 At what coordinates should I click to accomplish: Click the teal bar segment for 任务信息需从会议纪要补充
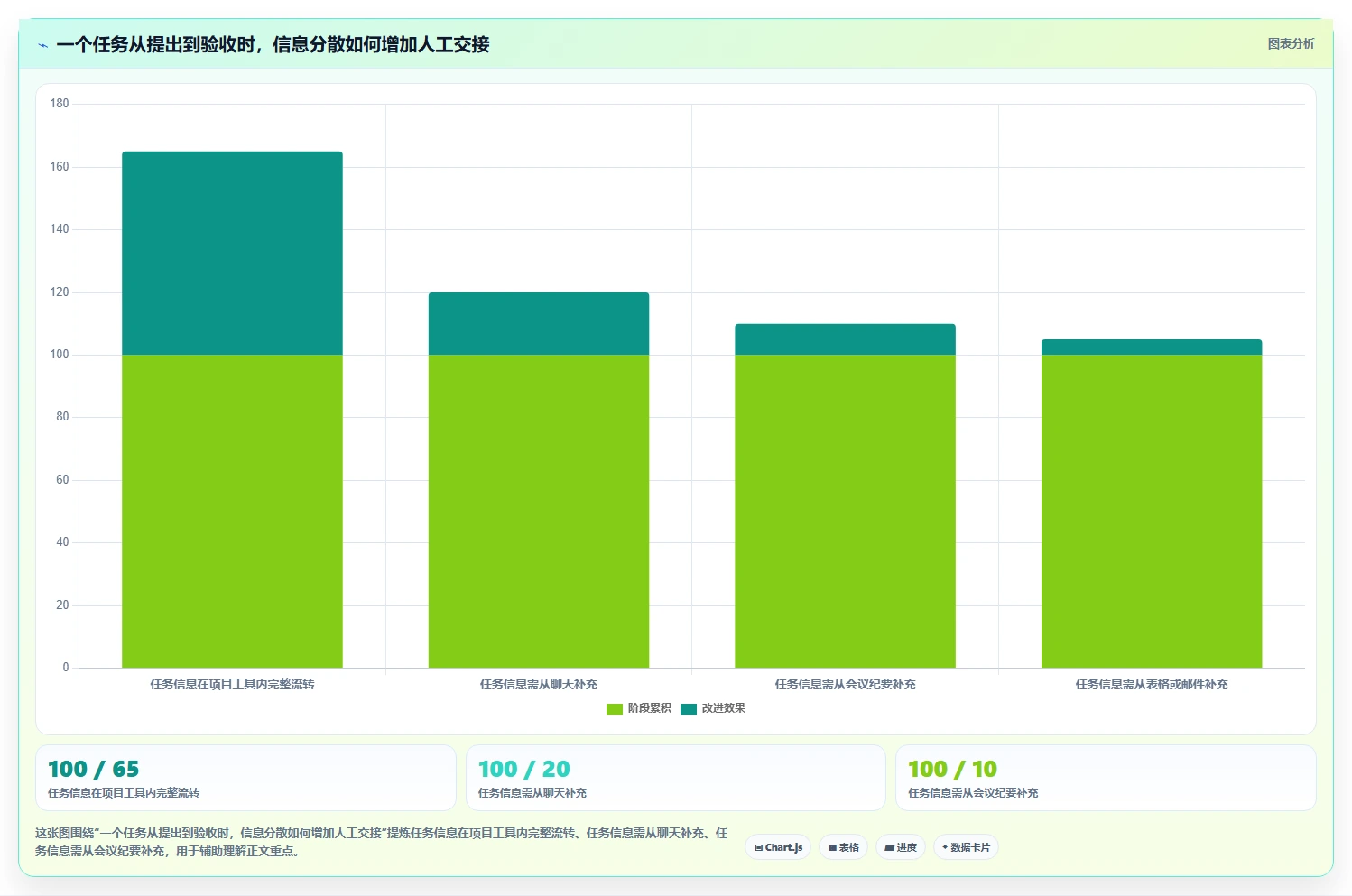click(845, 339)
